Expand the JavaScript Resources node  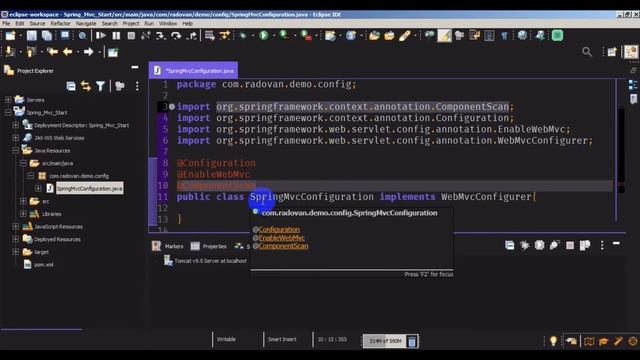pyautogui.click(x=16, y=226)
